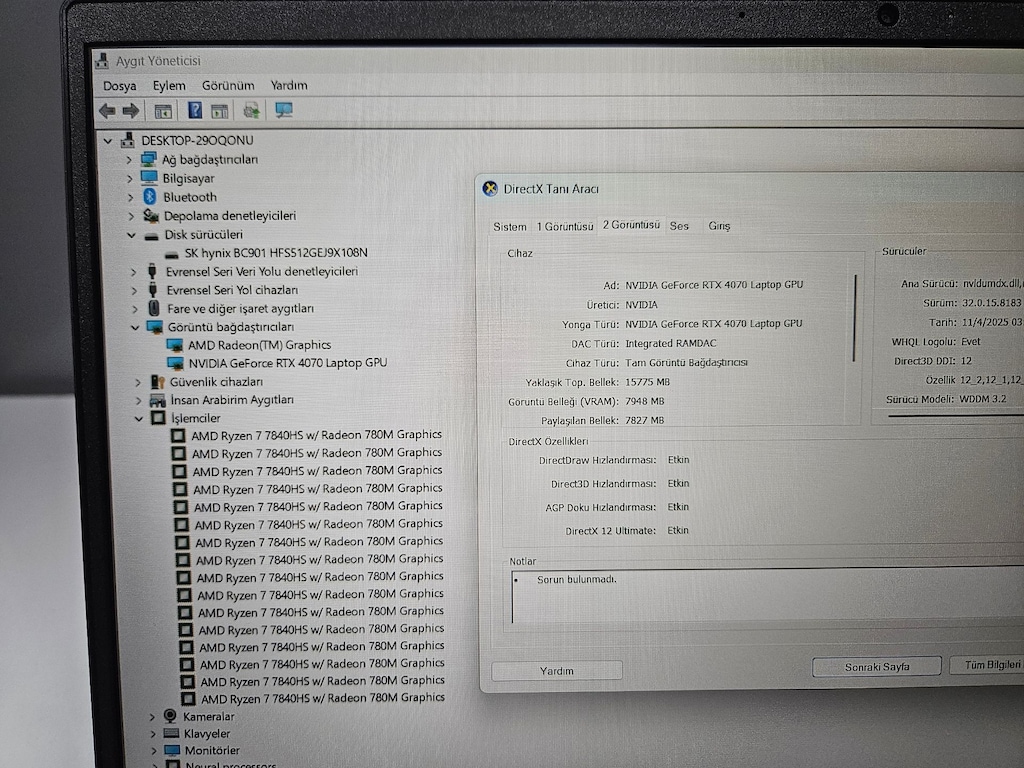Click the Evrensel Seri Yol cihazları USB icon
The image size is (1024, 768).
coord(153,289)
